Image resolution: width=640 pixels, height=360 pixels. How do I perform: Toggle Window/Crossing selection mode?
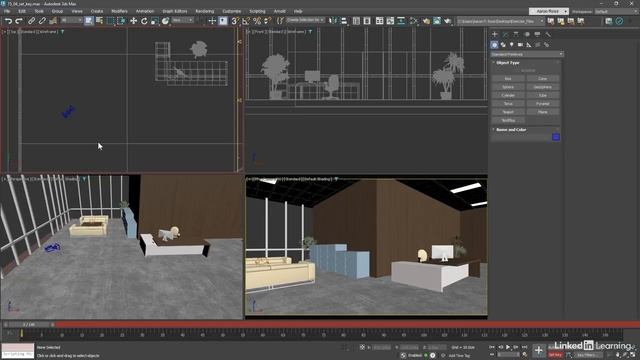pos(121,20)
